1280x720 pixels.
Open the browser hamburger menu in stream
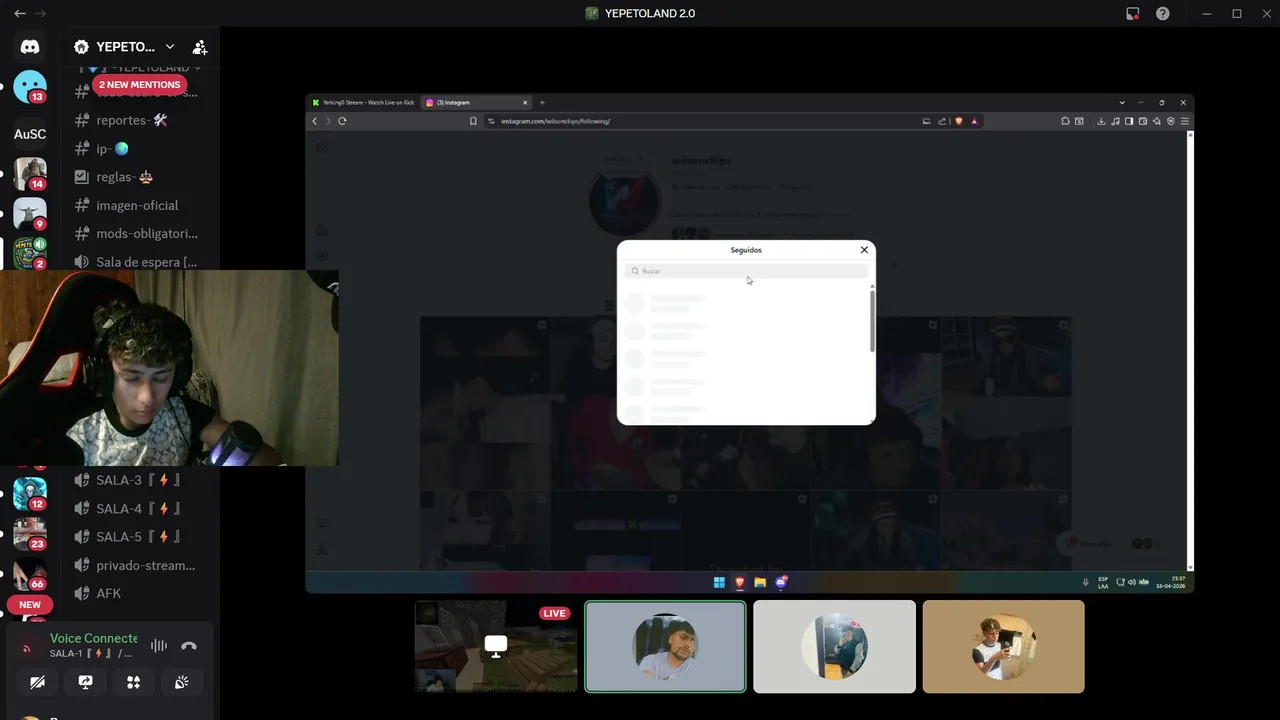tap(1185, 121)
